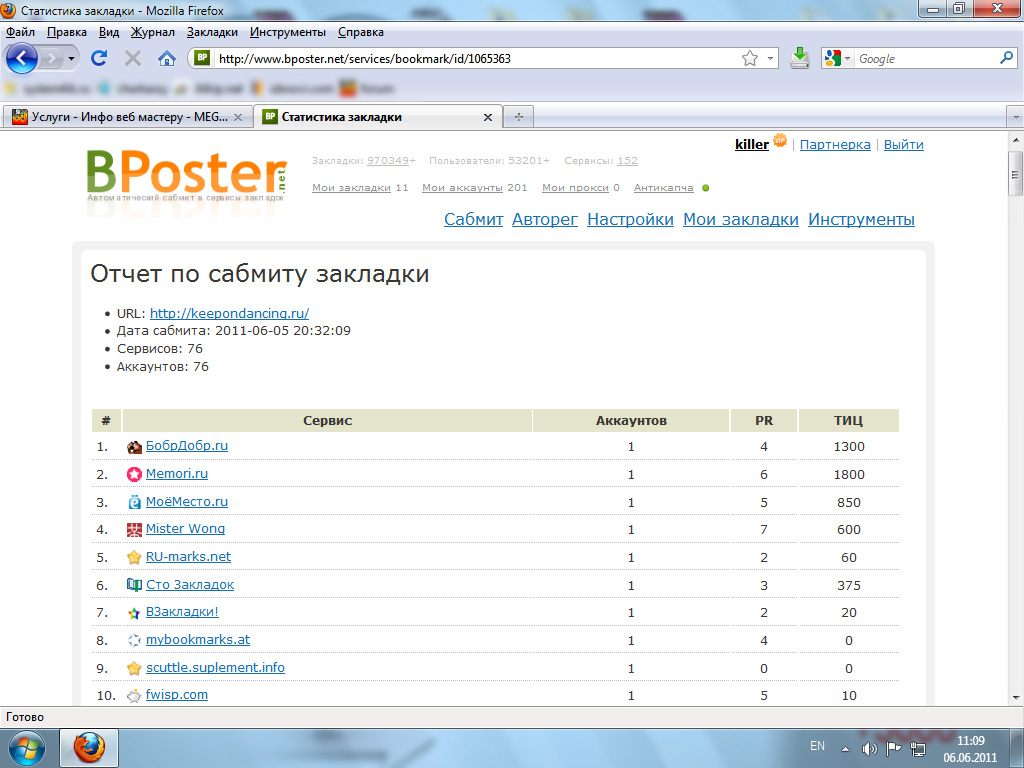Open the Файл menu

pos(20,32)
